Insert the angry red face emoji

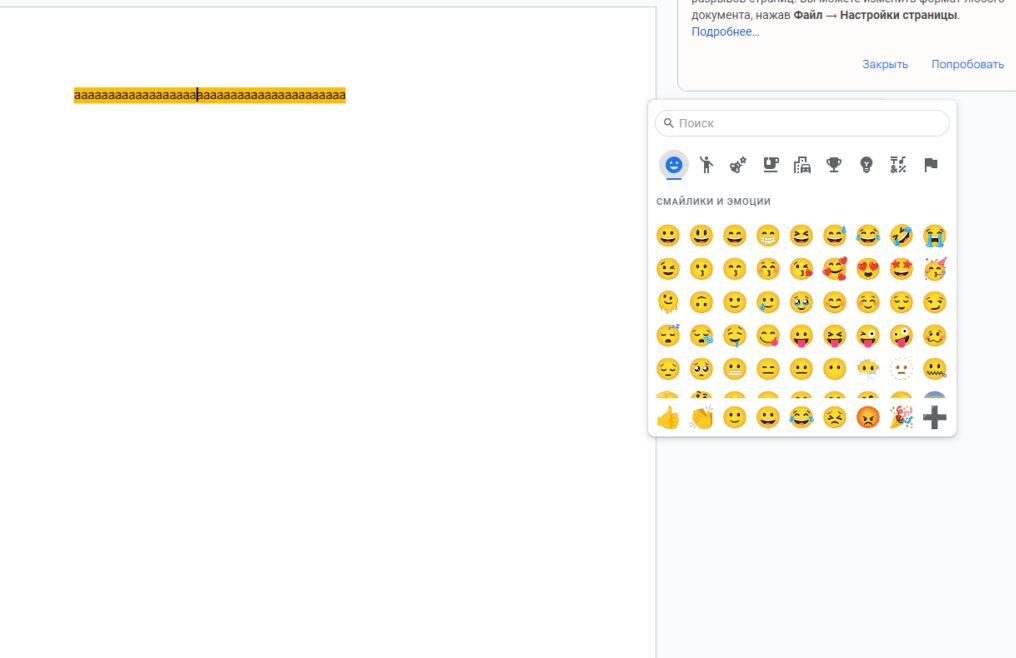pos(868,418)
